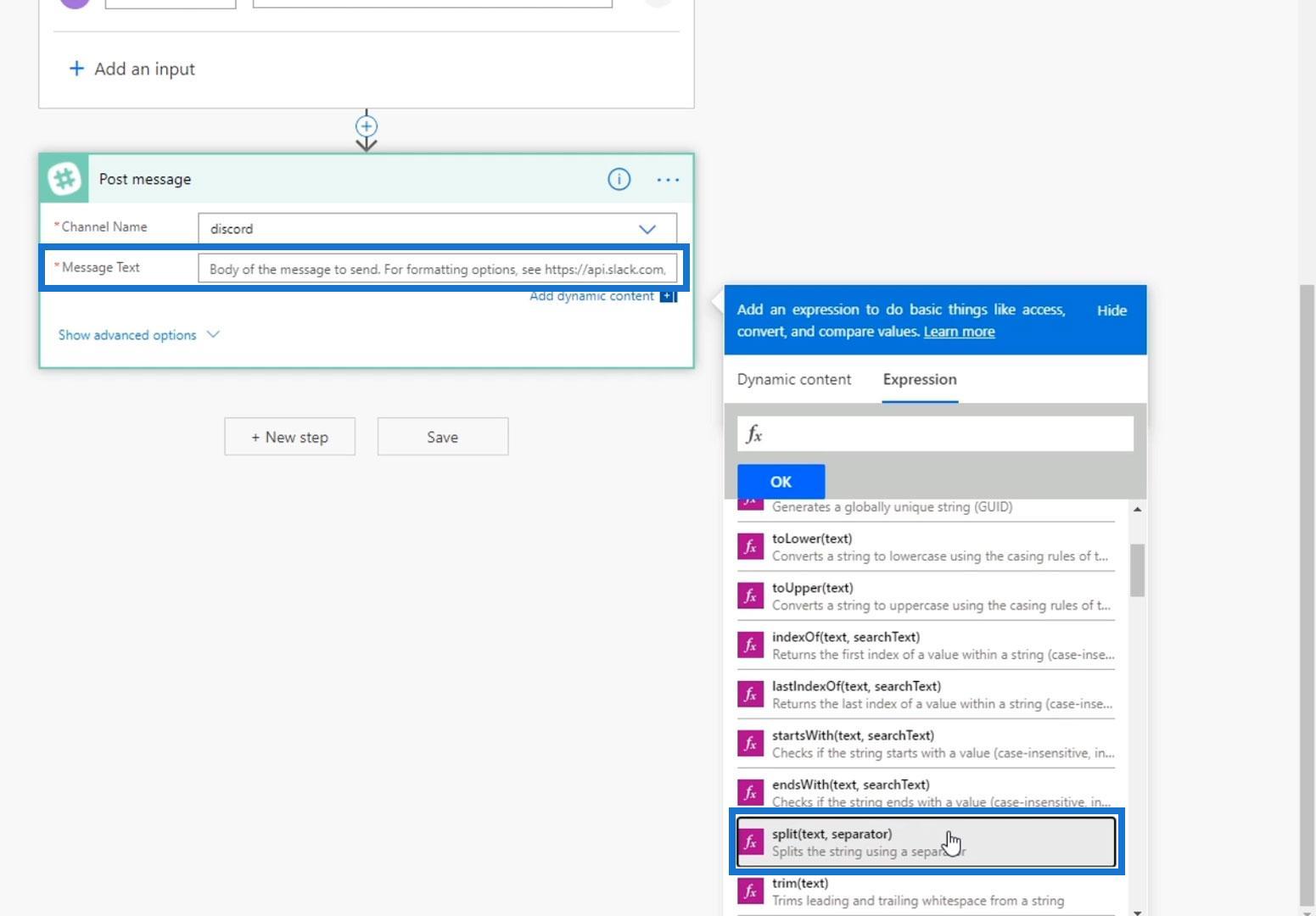Click the fx icon for lastIndexOf function
This screenshot has height=916, width=1316.
(x=750, y=695)
